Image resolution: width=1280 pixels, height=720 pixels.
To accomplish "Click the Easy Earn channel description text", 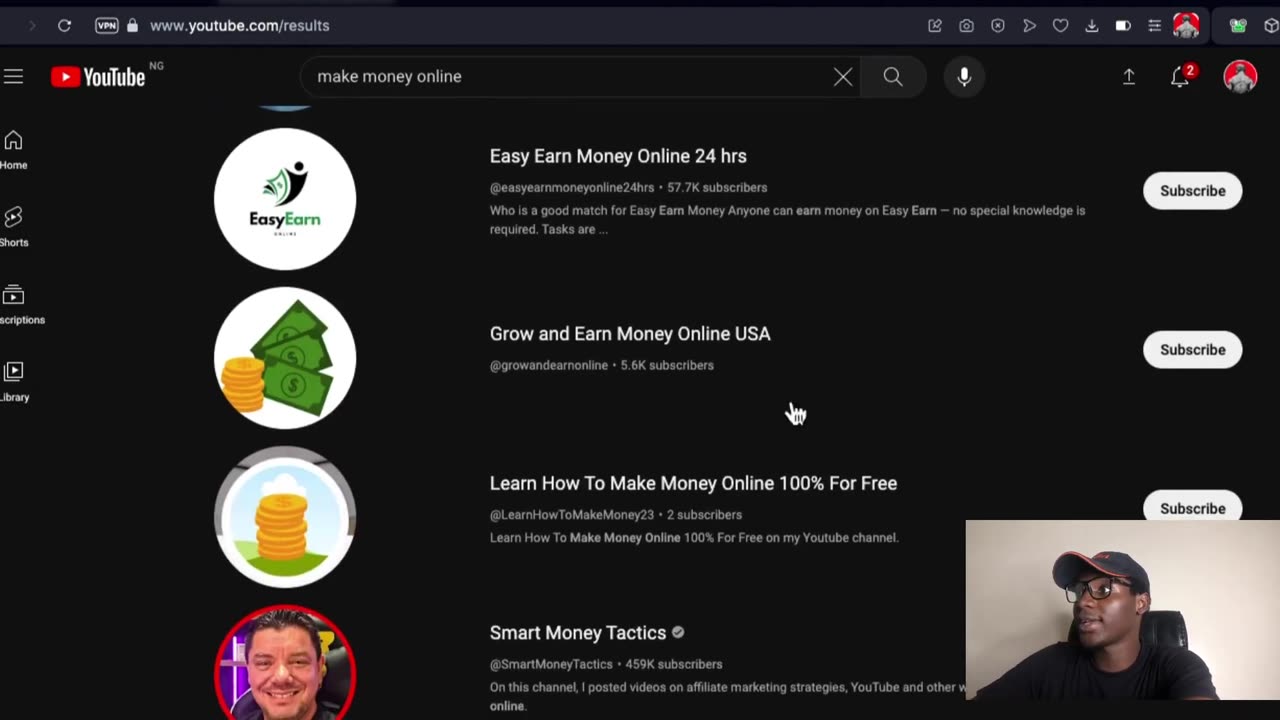I will tap(787, 220).
